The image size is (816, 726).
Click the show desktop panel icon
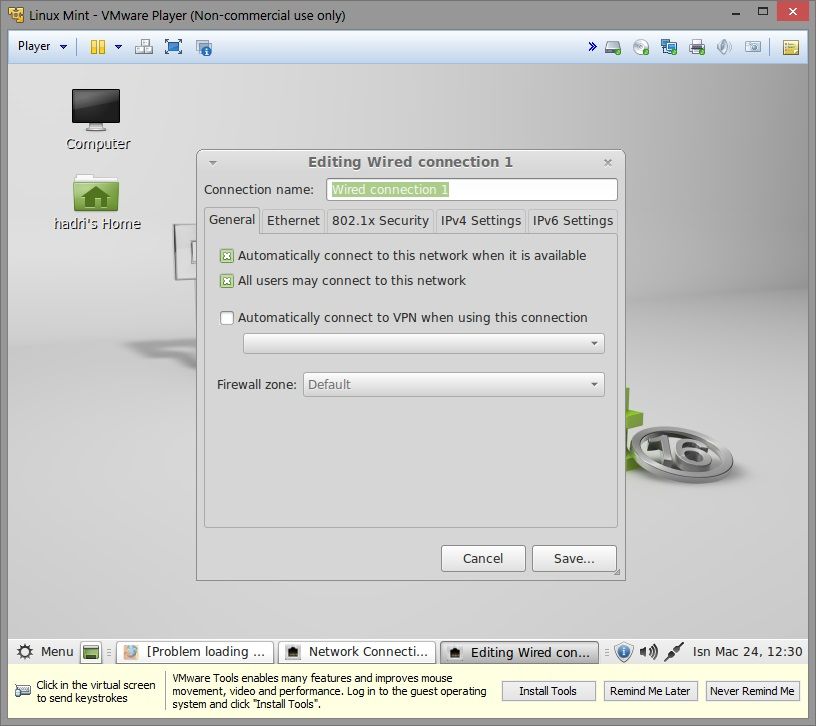[91, 652]
